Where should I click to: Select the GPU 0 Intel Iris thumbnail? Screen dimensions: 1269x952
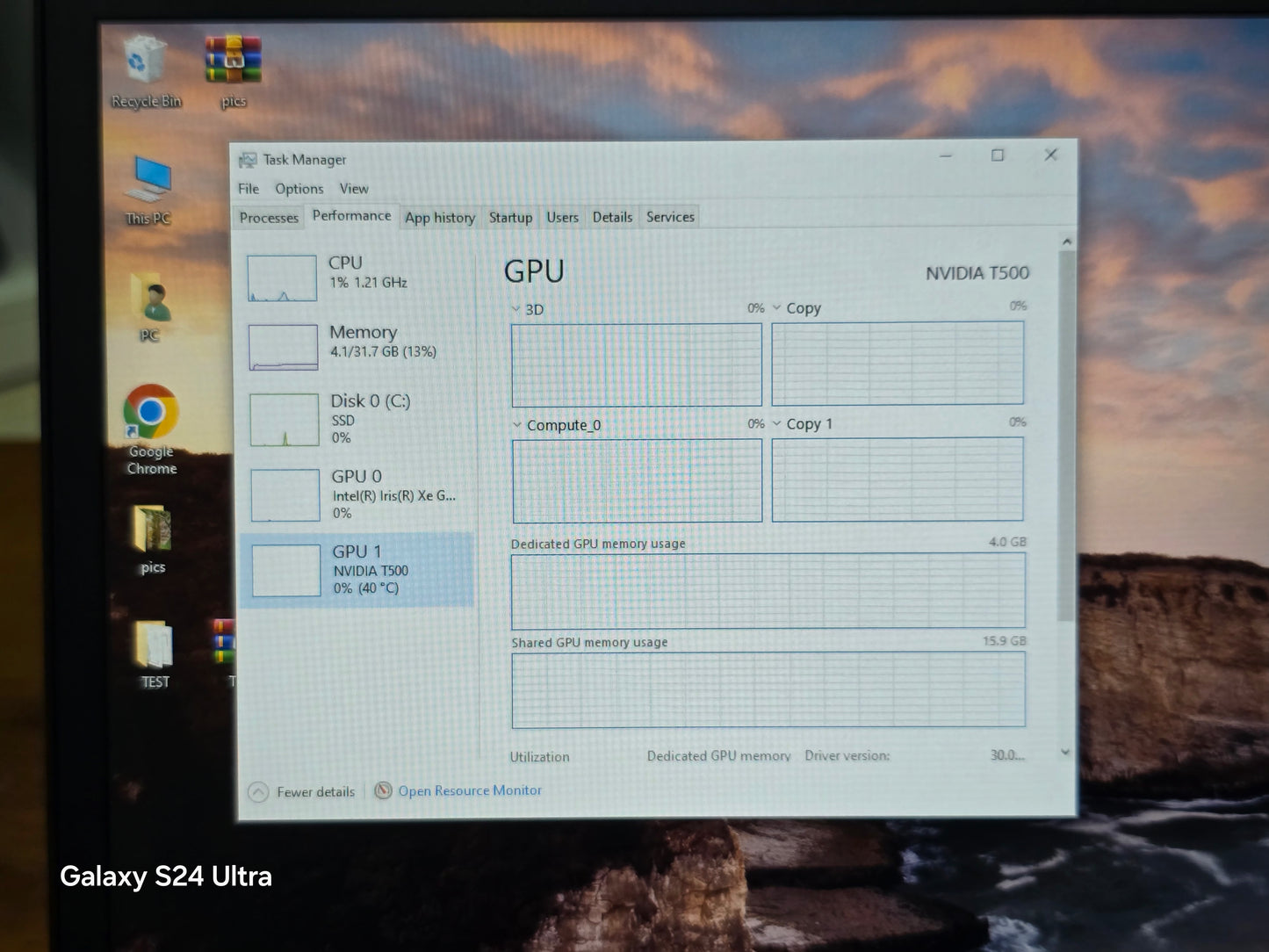285,494
